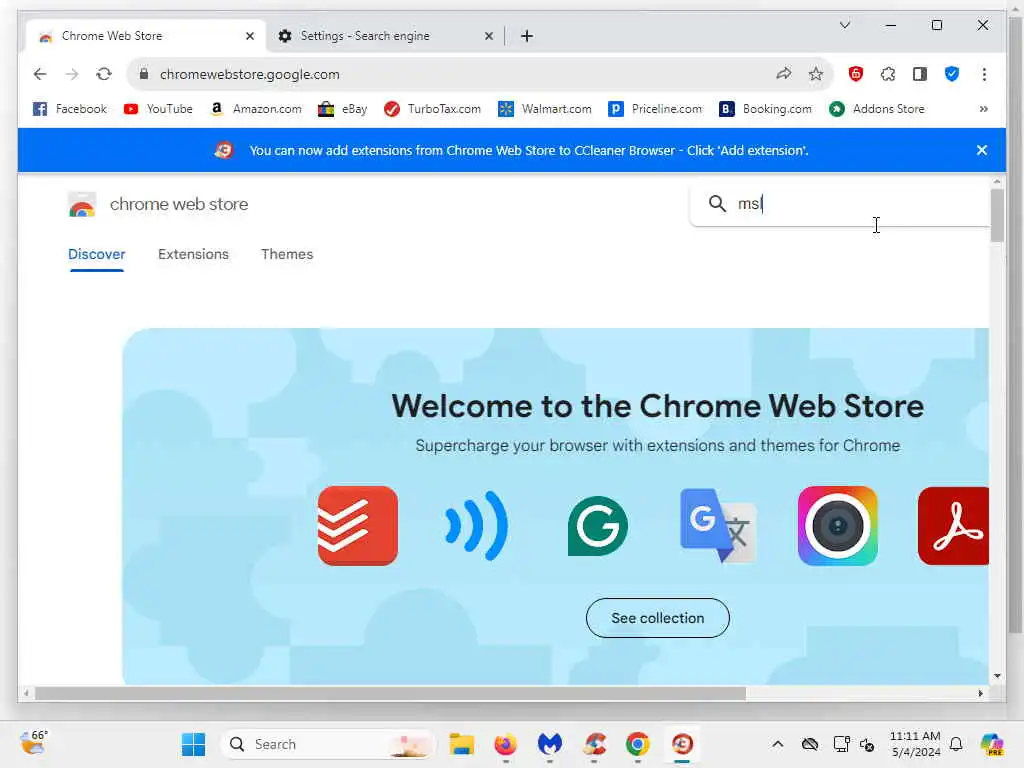1024x768 pixels.
Task: Switch to the Extensions tab
Action: 193,254
